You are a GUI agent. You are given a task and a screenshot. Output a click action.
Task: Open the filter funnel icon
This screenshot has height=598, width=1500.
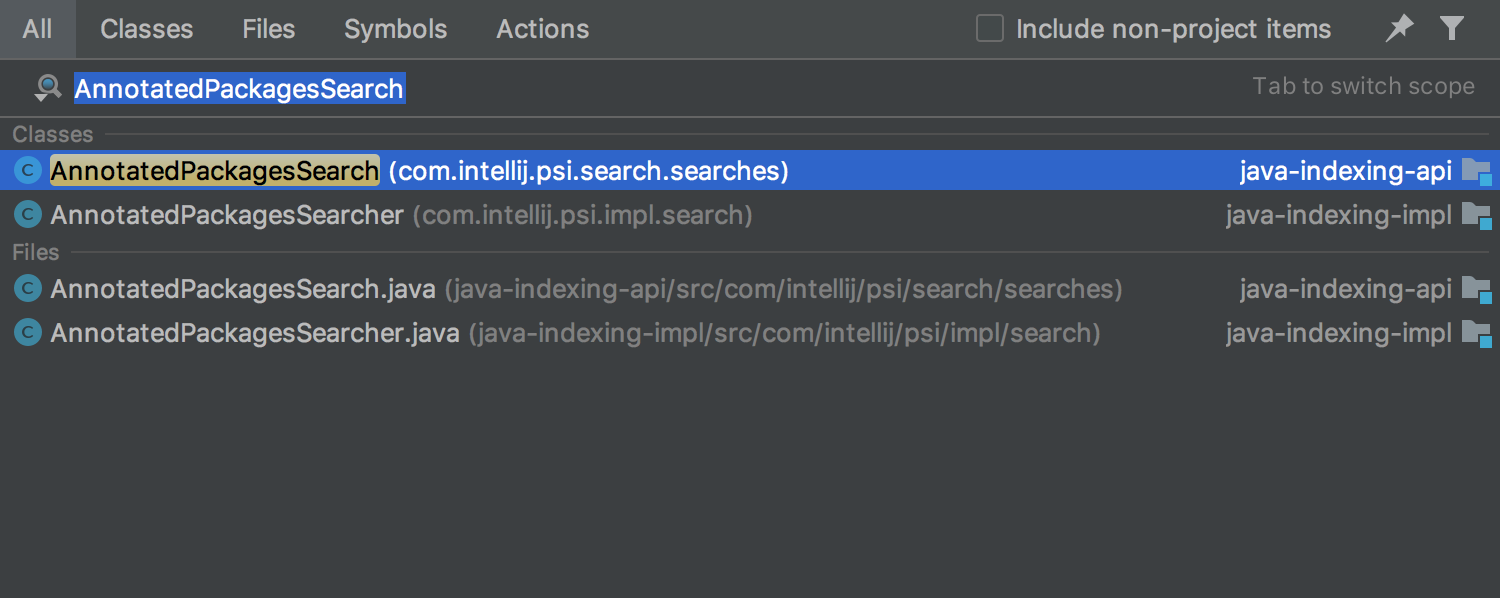click(1452, 29)
